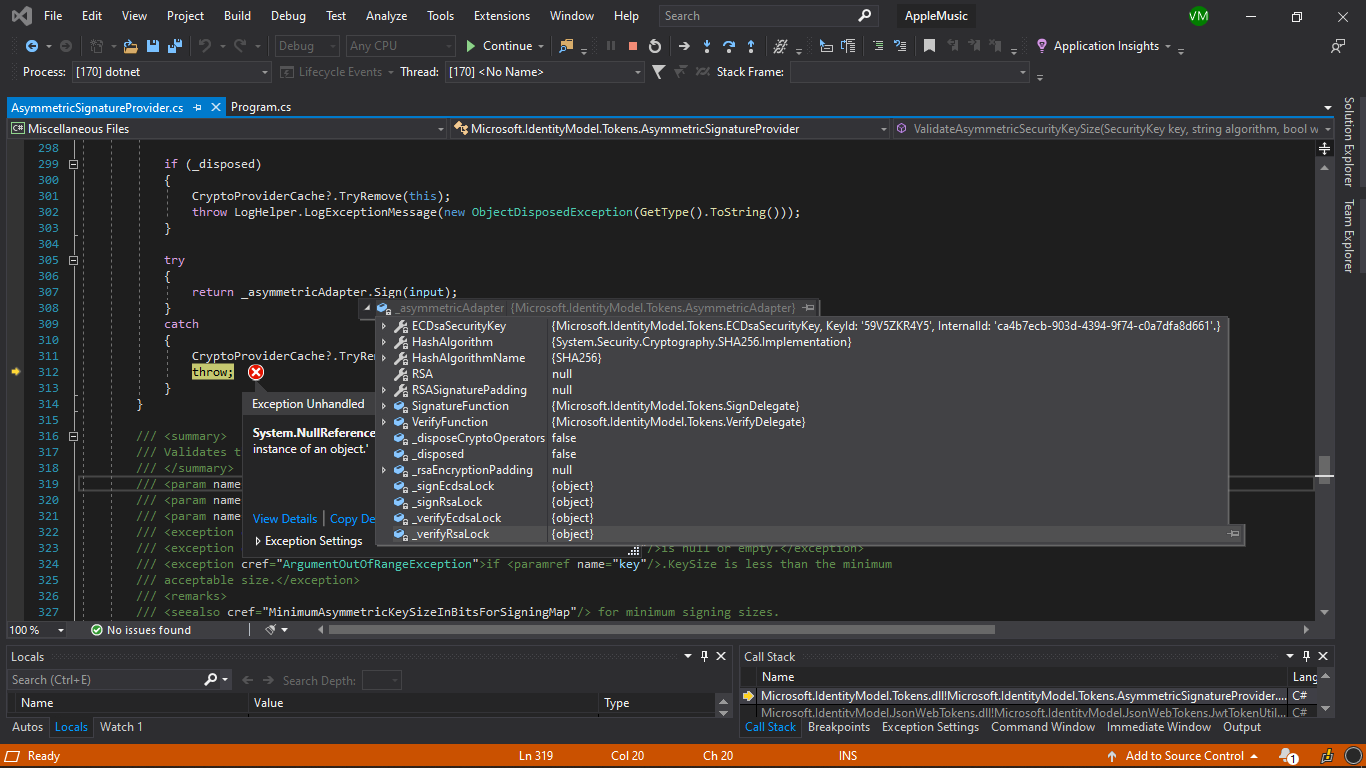Restart the debug session with circular arrow icon
This screenshot has width=1366, height=768.
[656, 46]
